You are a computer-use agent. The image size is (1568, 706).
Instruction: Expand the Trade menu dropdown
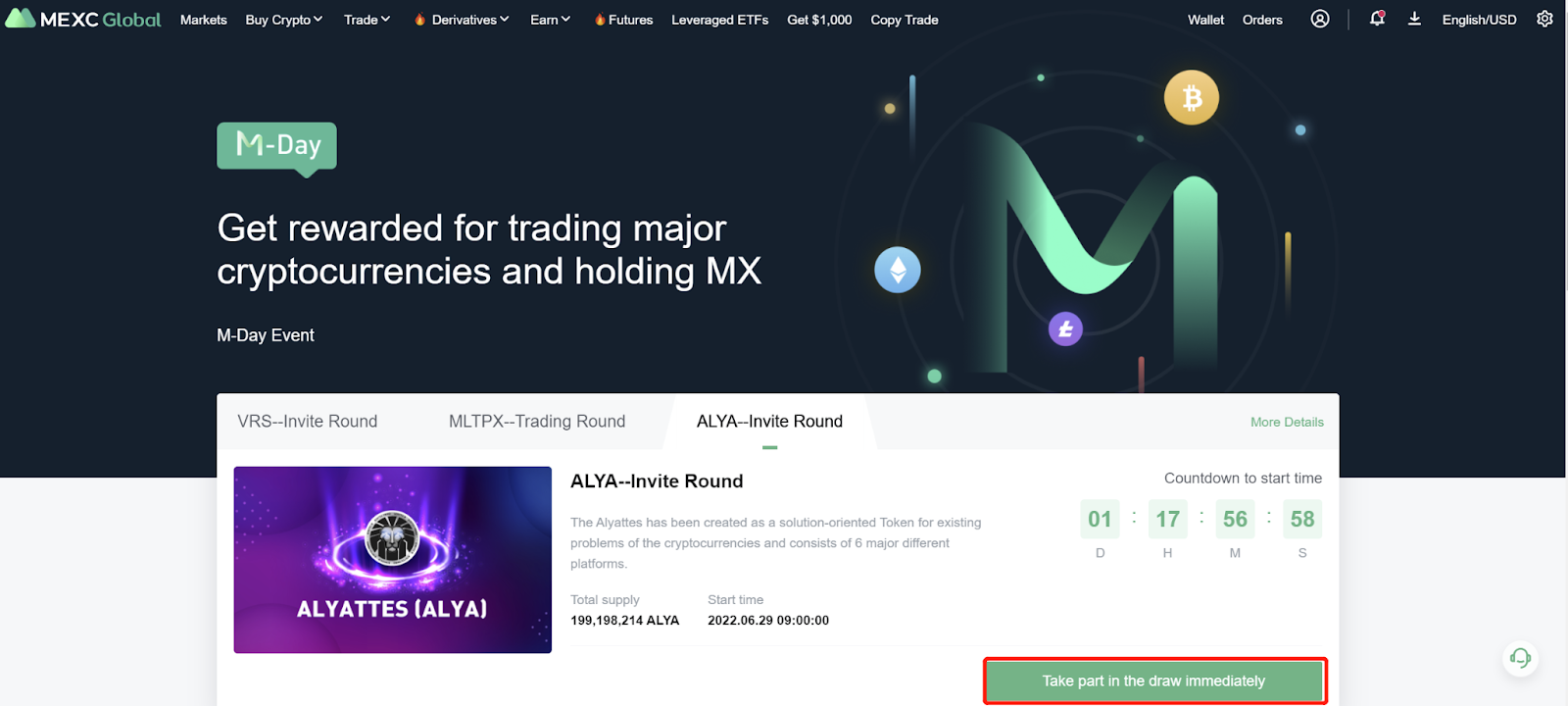click(367, 20)
